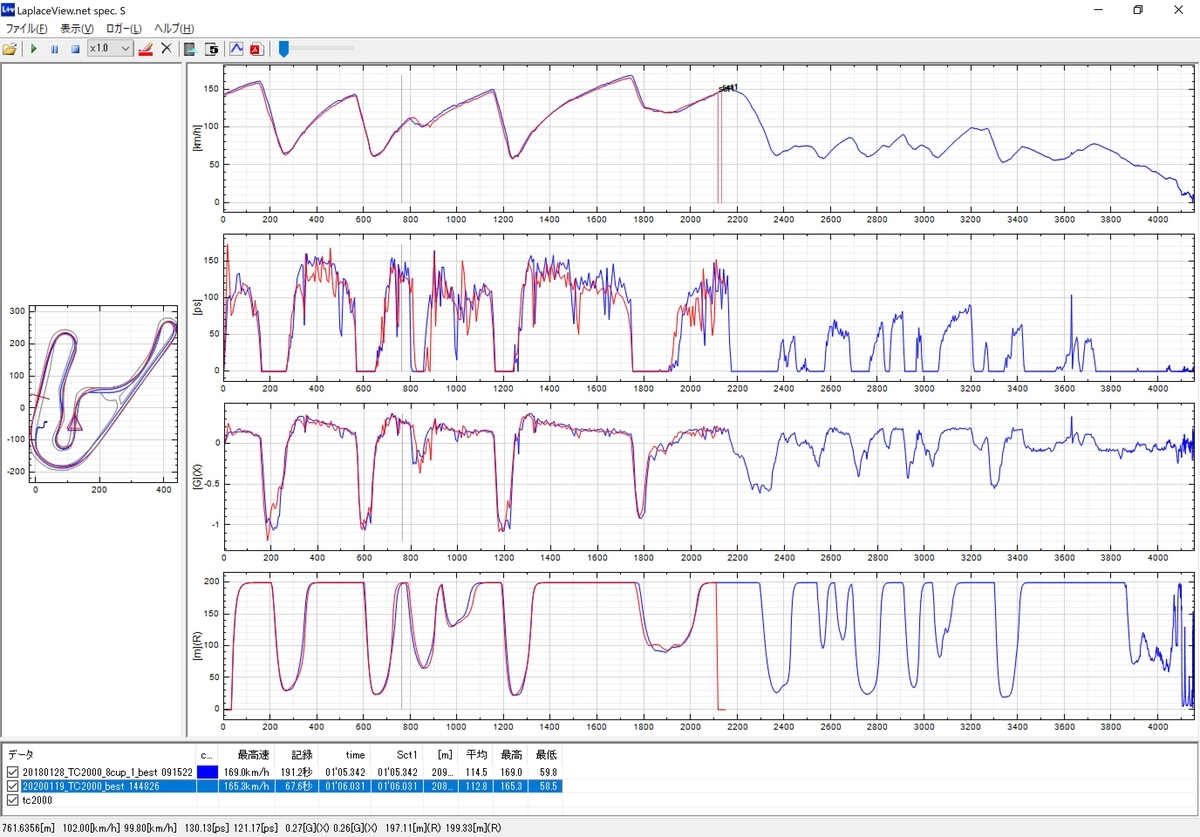
Task: Uncheck the 20180128_TC2000_8cup_1_best data checkbox
Action: click(x=12, y=772)
